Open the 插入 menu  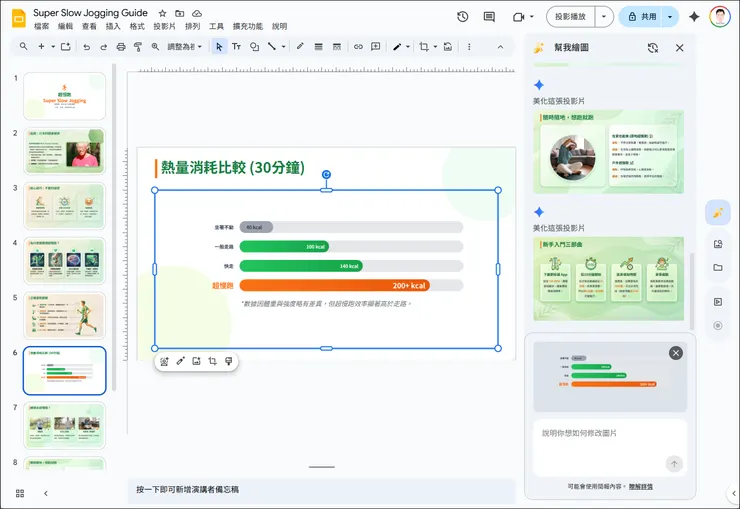[x=113, y=26]
